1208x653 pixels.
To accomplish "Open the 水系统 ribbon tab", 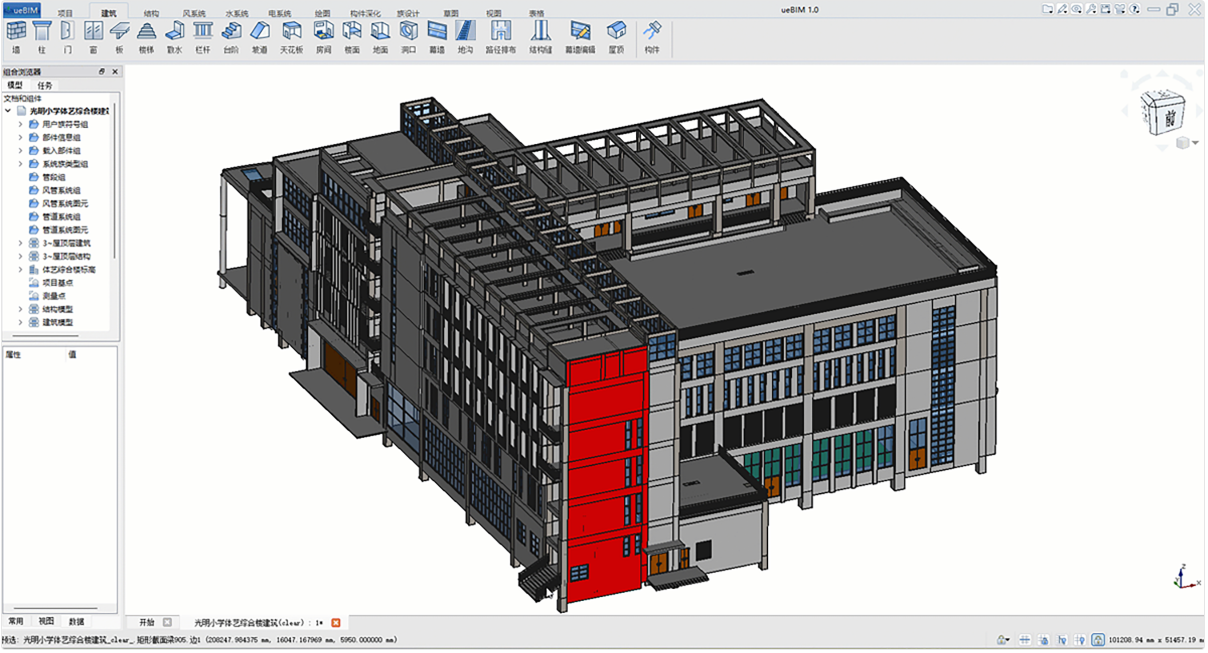I will tap(236, 14).
